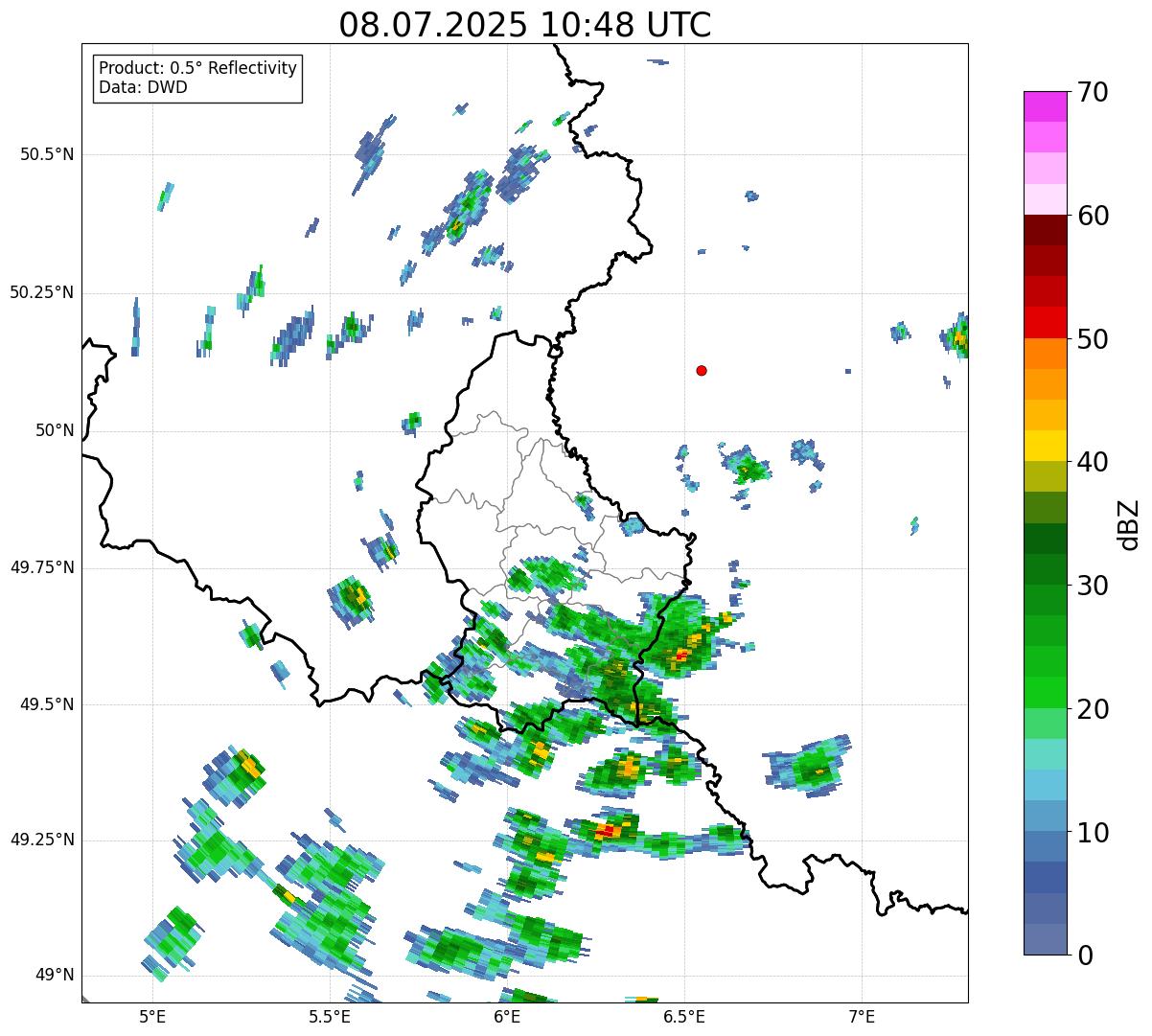Viewport: 1152px width, 1036px height.
Task: Click the dBZ colorbar axis label
Action: [1129, 523]
